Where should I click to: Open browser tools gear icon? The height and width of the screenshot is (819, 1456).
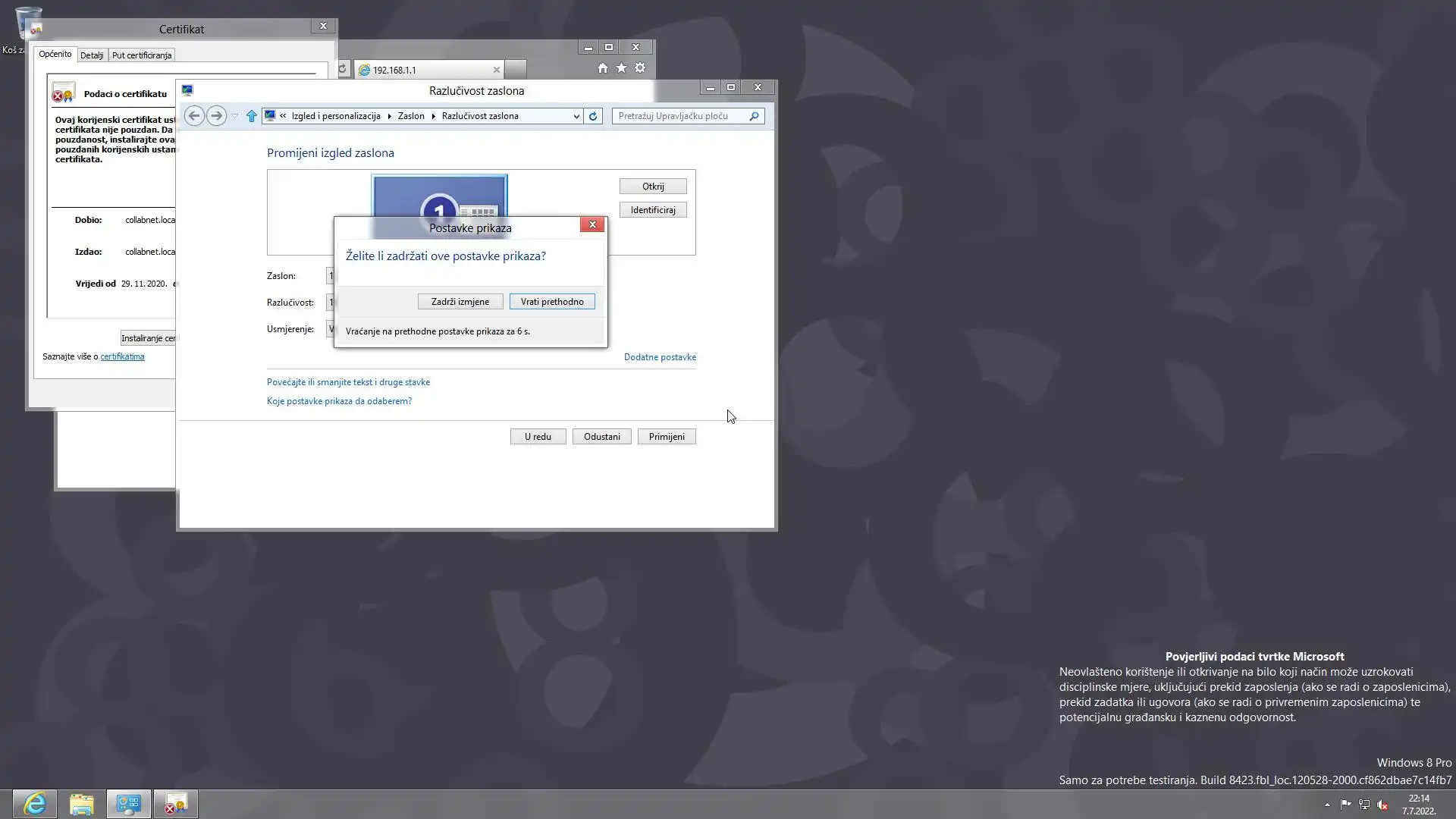pos(640,68)
